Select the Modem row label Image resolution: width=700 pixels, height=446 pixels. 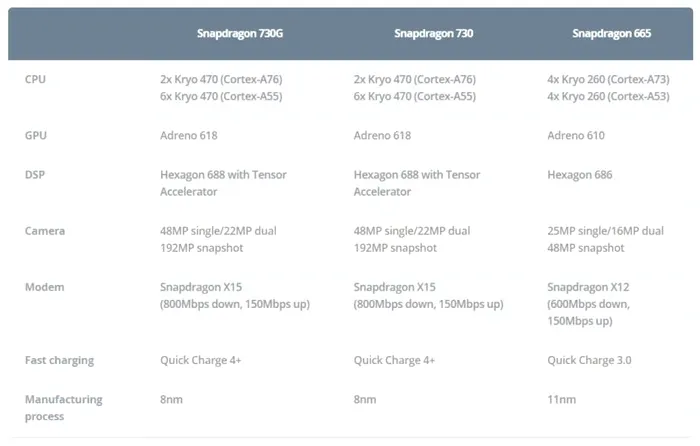[45, 287]
